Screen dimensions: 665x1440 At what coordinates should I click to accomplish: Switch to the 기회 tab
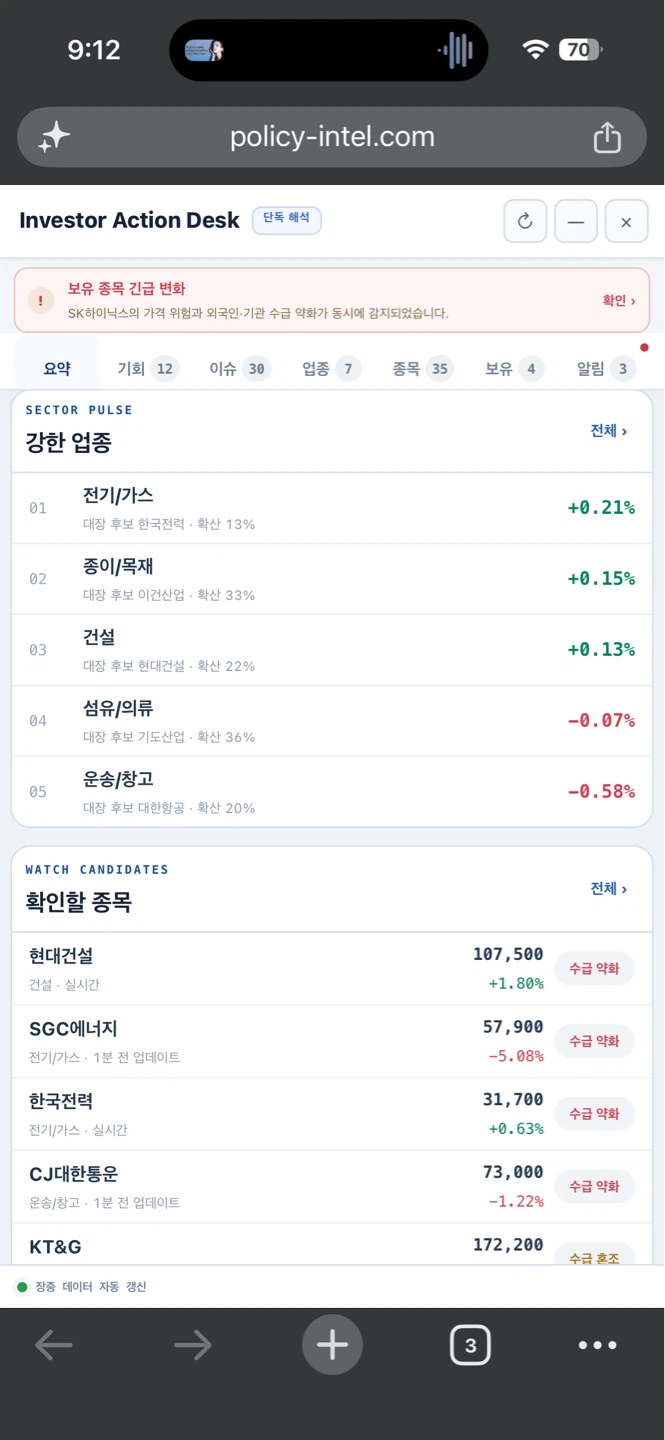click(146, 369)
